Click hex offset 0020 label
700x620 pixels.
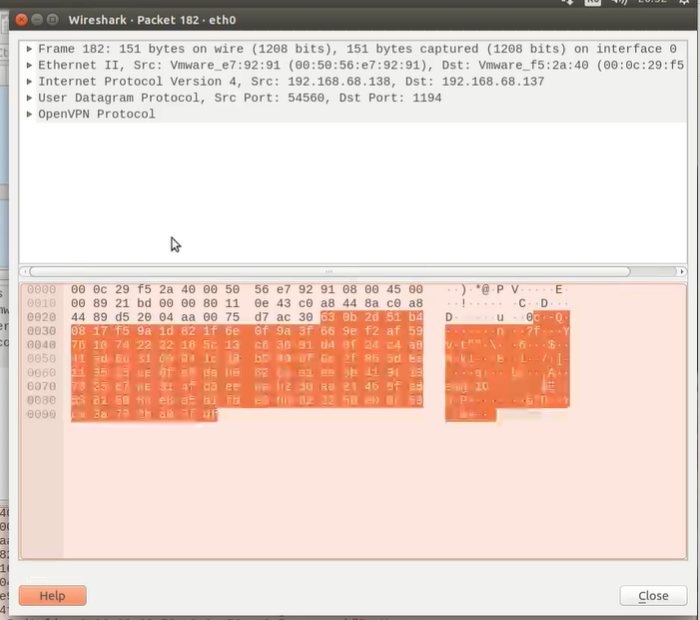42,317
